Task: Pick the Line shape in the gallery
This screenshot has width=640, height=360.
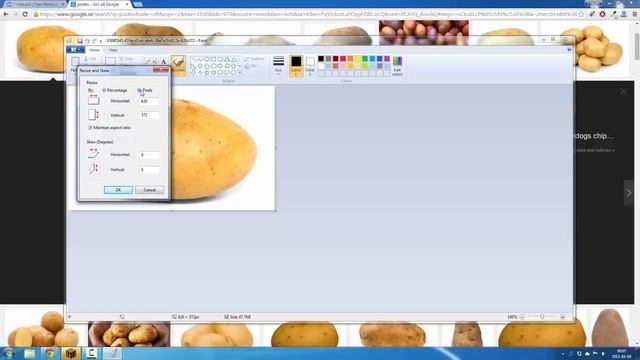Action: pos(194,60)
